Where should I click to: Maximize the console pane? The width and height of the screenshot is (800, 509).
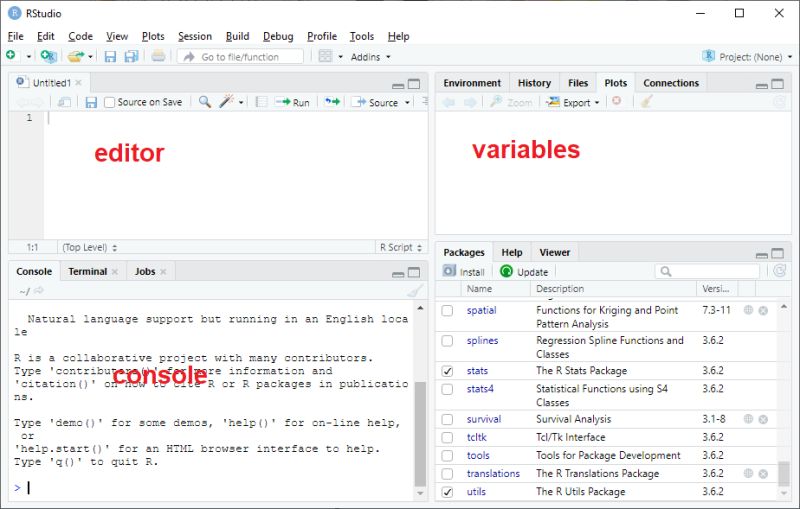pos(414,272)
